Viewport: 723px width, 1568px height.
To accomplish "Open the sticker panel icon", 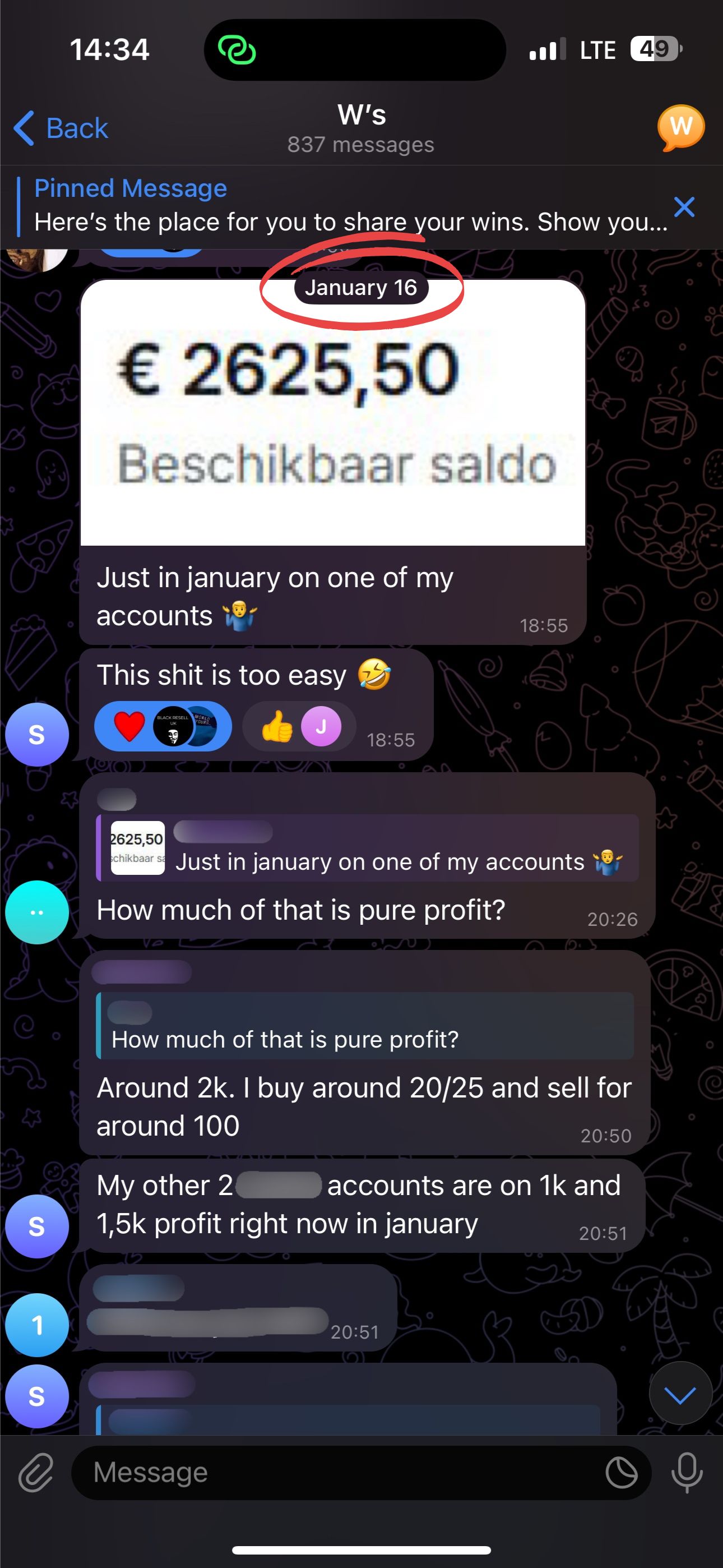I will [622, 1473].
